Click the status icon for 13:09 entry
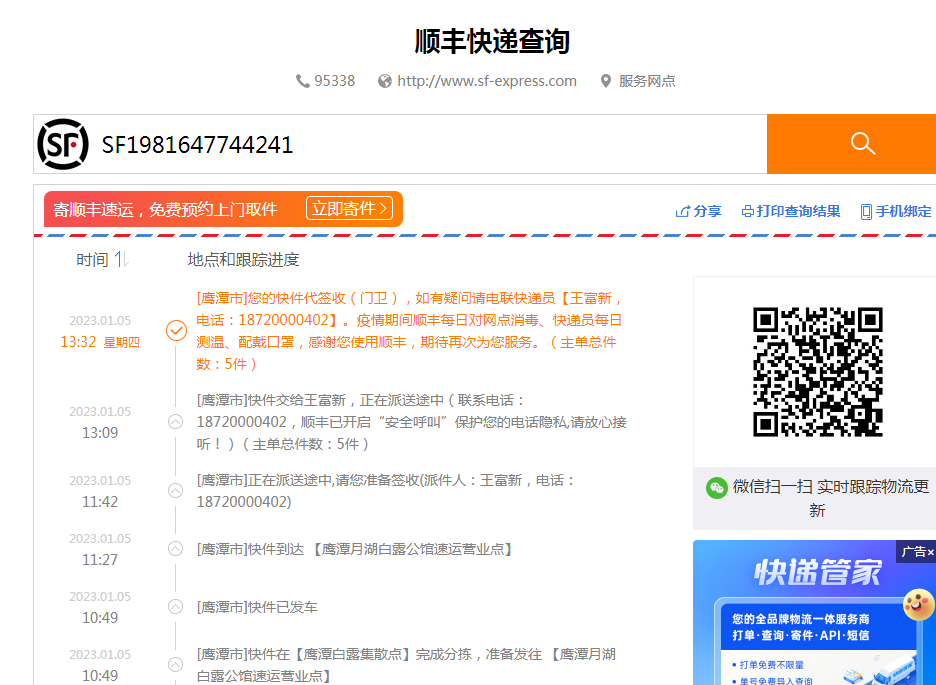The width and height of the screenshot is (936, 685). (176, 422)
